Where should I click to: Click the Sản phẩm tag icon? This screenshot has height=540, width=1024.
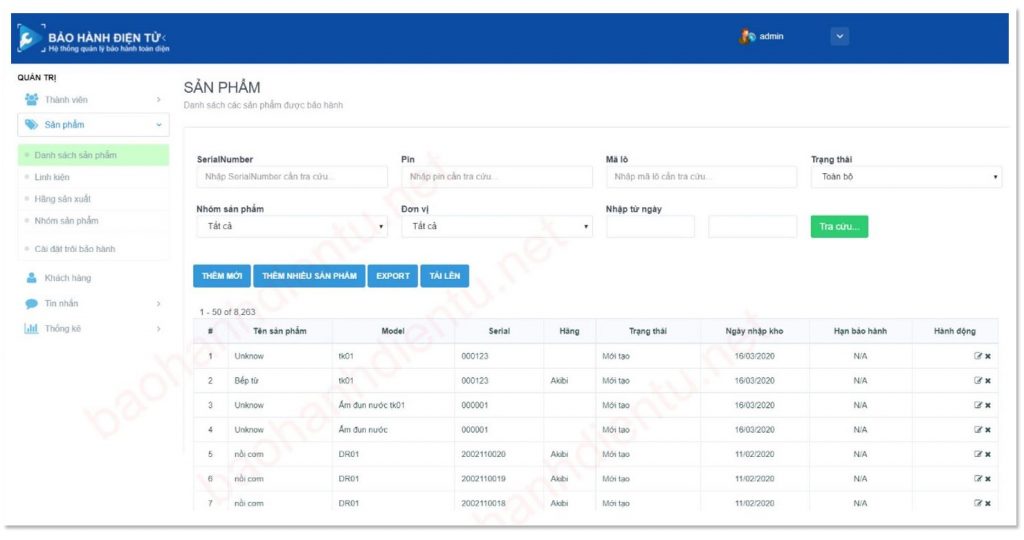[31, 124]
